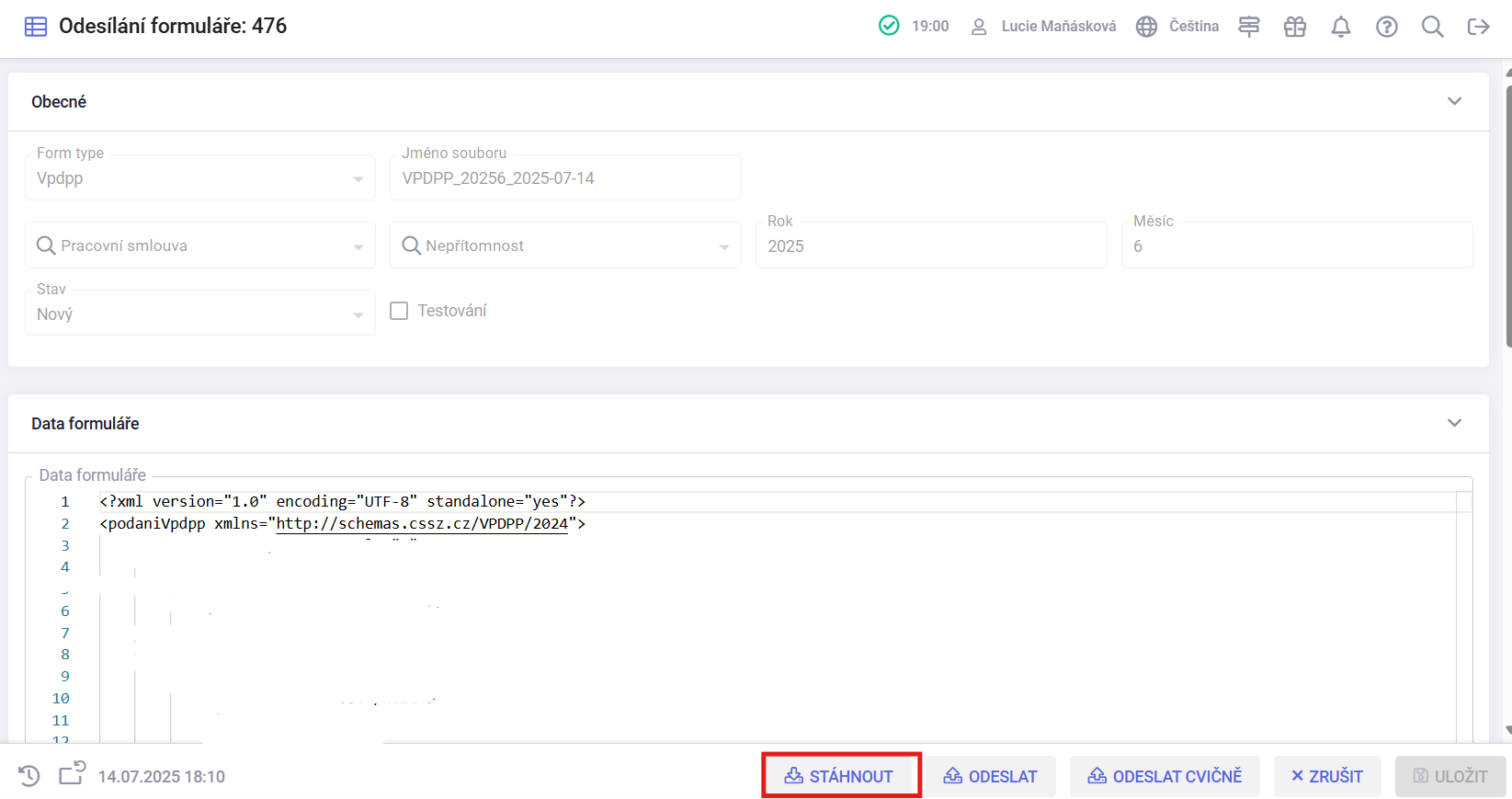The width and height of the screenshot is (1512, 799).
Task: Expand the Pracovní smlouva dropdown
Action: coord(358,246)
